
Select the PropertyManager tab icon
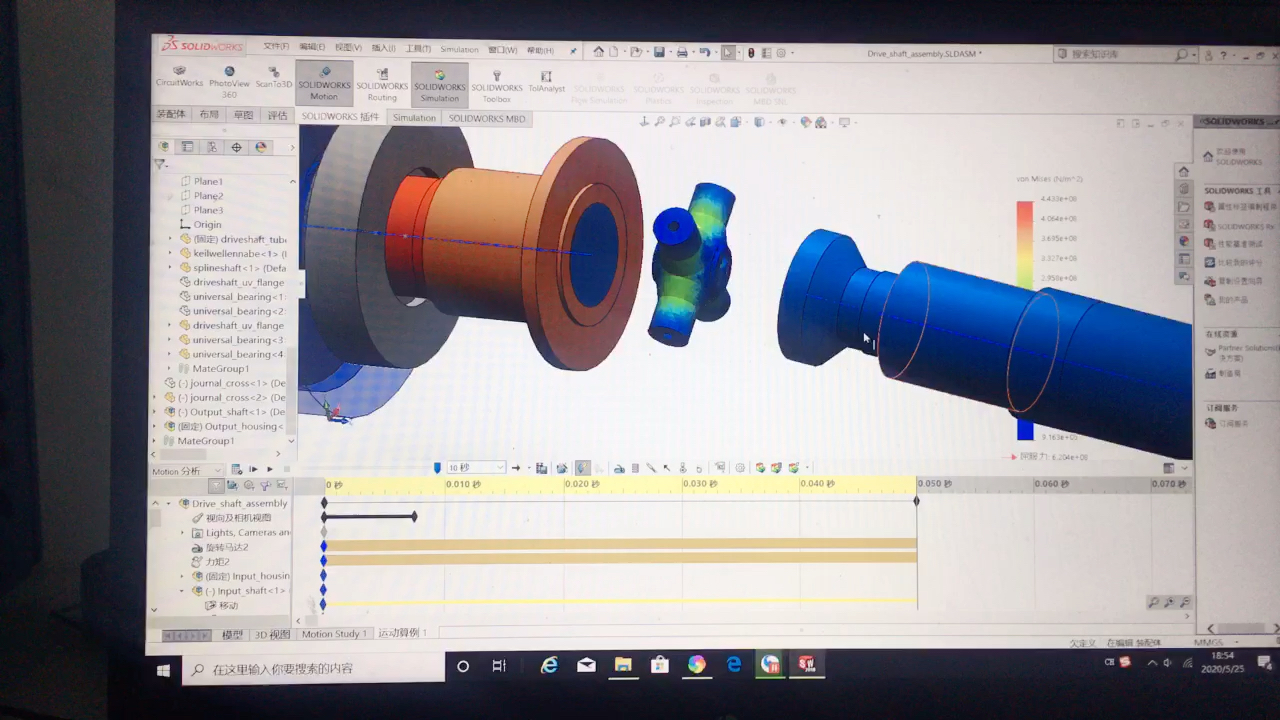click(x=188, y=147)
